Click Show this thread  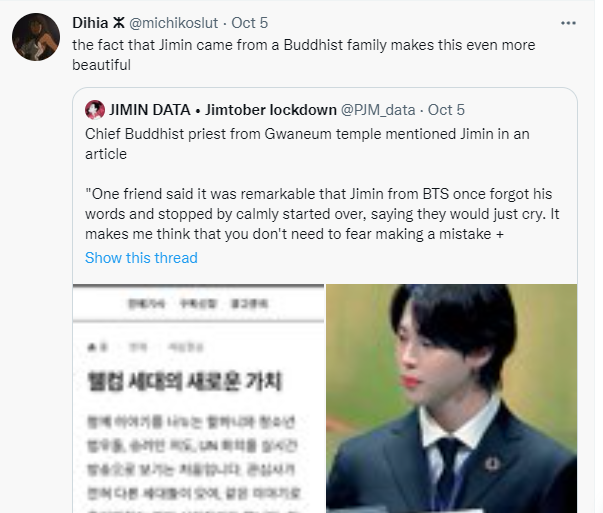click(x=141, y=258)
